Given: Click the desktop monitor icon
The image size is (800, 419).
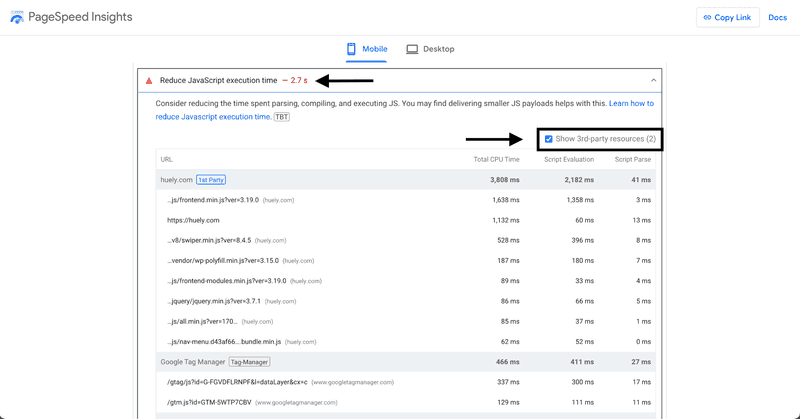Looking at the screenshot, I should tap(412, 49).
